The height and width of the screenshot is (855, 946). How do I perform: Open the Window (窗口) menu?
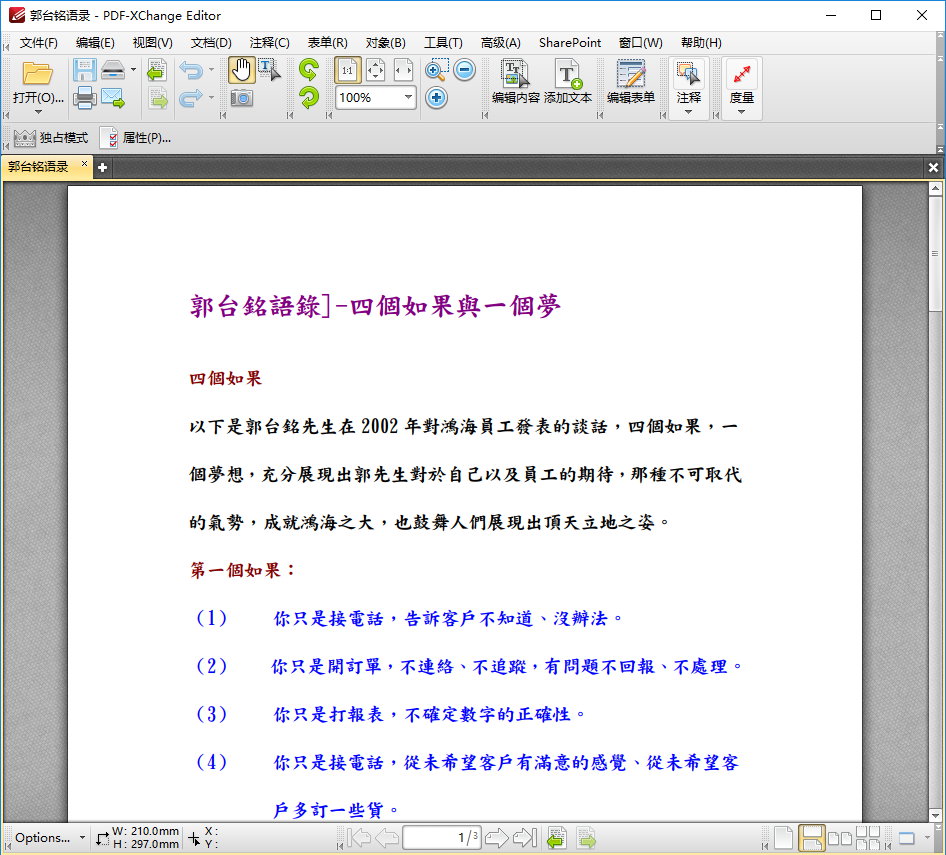tap(641, 43)
